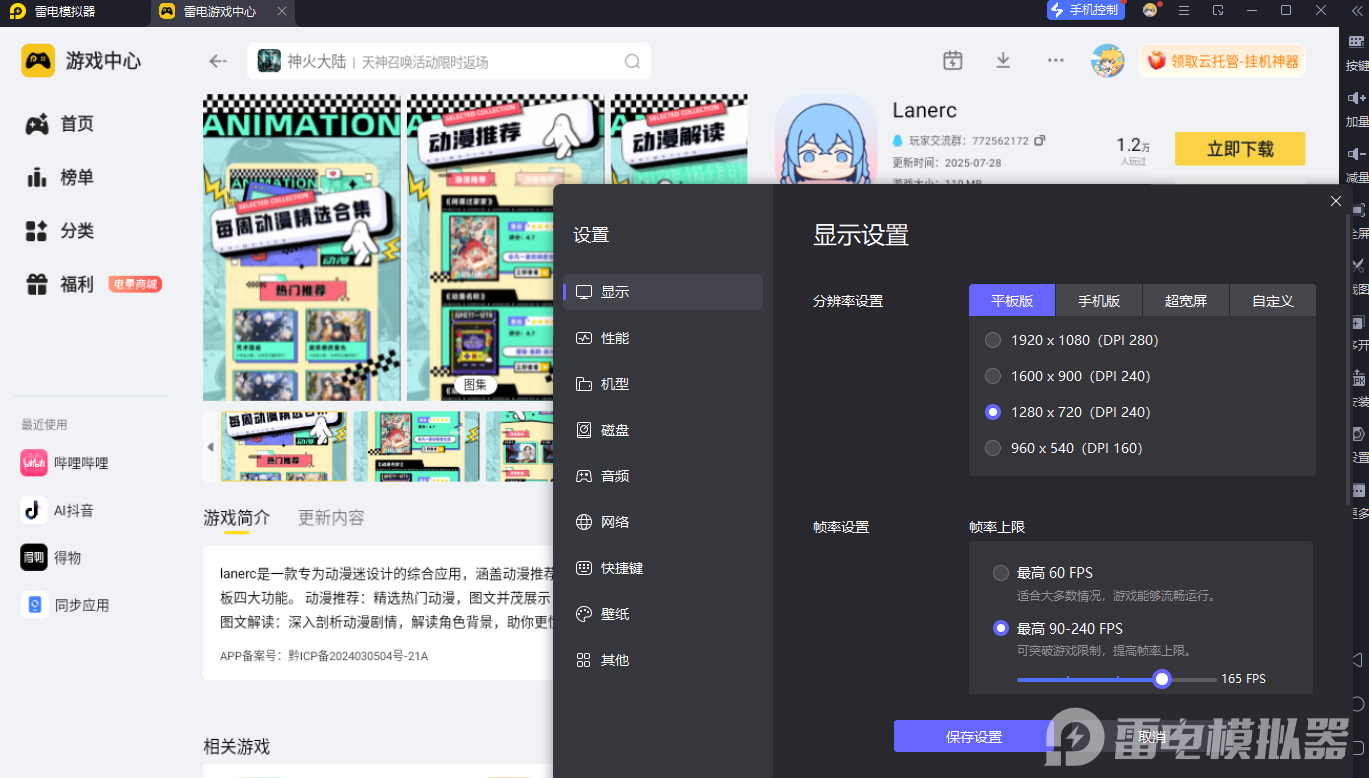
Task: Open the 快捷键 settings section
Action: (x=621, y=568)
